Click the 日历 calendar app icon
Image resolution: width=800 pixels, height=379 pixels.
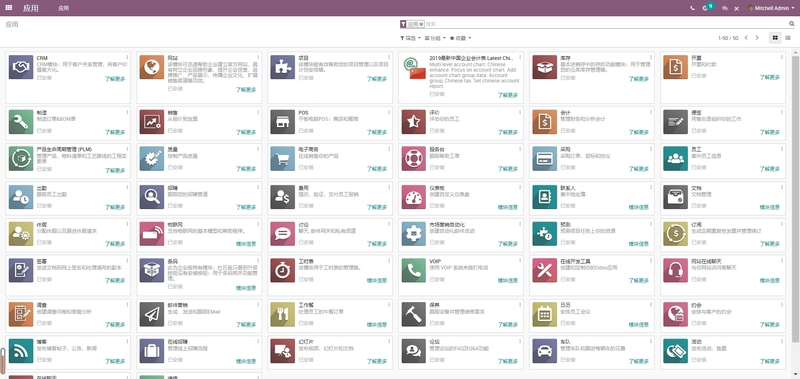544,314
